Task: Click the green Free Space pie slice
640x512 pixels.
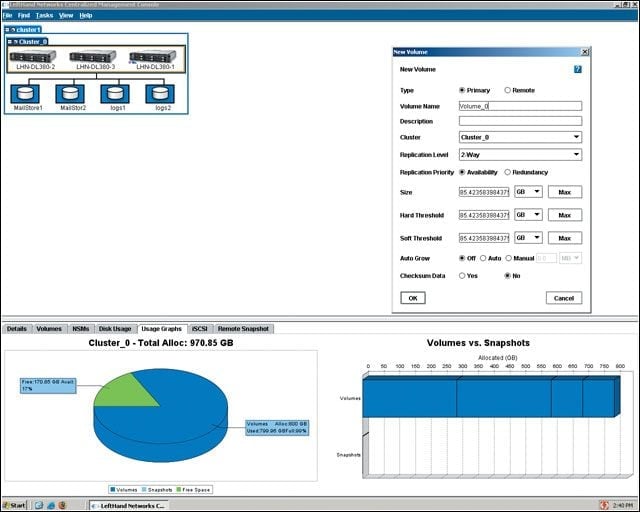Action: [124, 393]
